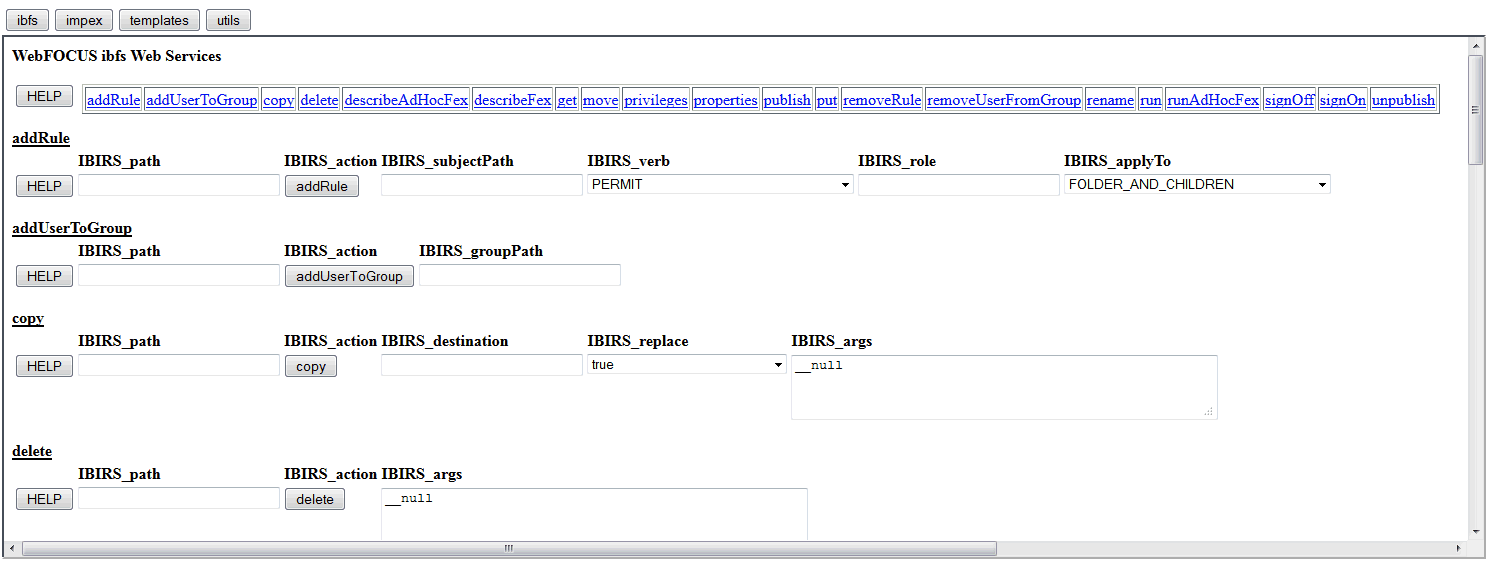Screen dimensions: 1487x561
Task: Open the removeRule link
Action: pyautogui.click(x=882, y=100)
